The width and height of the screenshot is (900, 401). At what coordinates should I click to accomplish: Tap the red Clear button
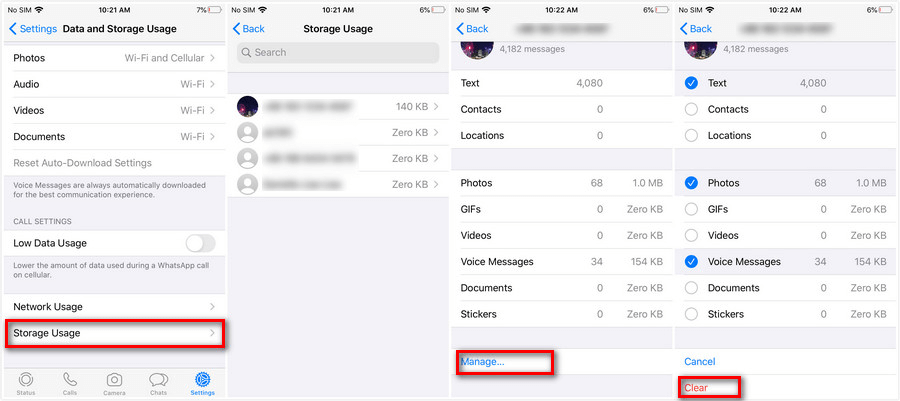tap(696, 388)
